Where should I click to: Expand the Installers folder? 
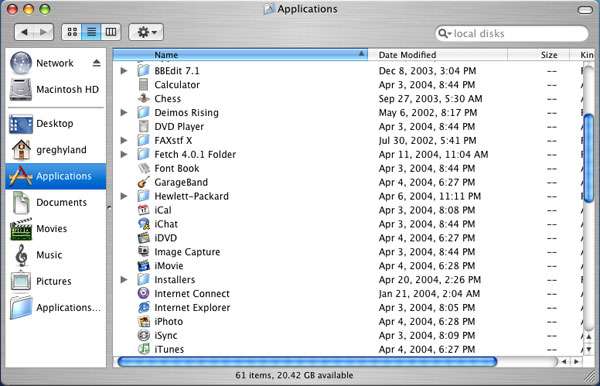(x=124, y=280)
